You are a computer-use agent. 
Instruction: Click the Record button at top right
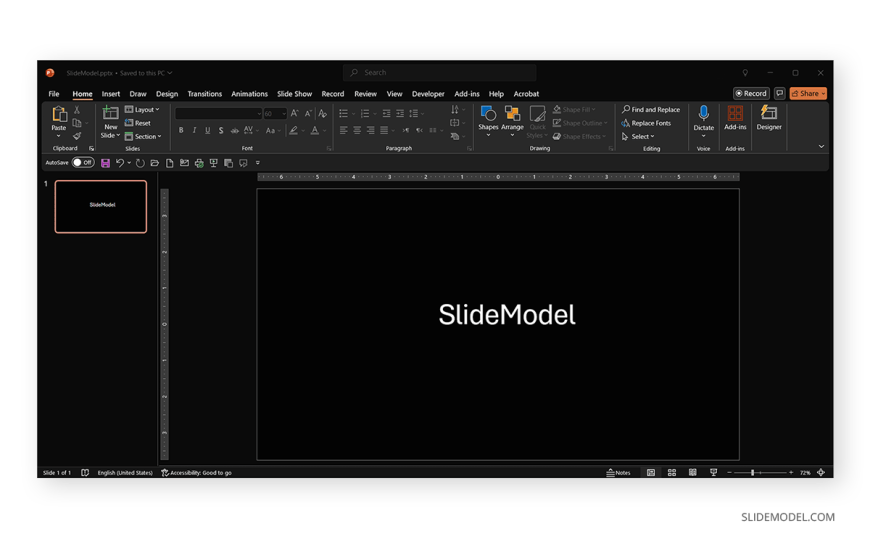tap(751, 93)
